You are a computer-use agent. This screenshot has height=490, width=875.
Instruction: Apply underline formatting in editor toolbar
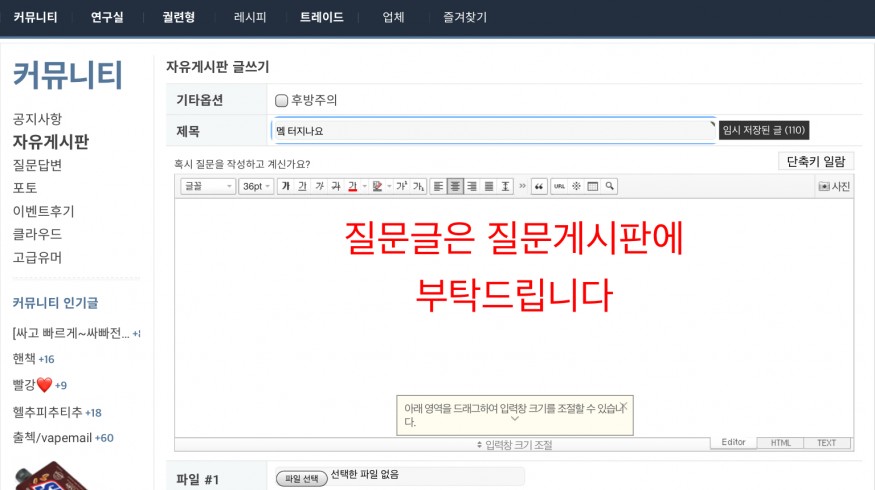(303, 186)
